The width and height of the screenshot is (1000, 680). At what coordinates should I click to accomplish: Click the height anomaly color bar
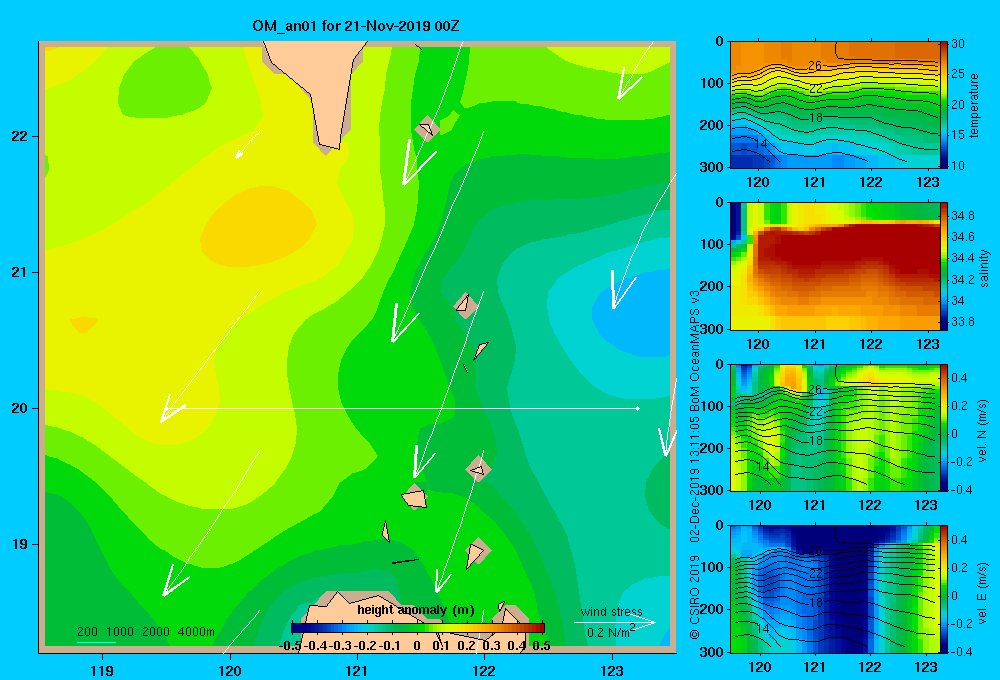pos(418,628)
